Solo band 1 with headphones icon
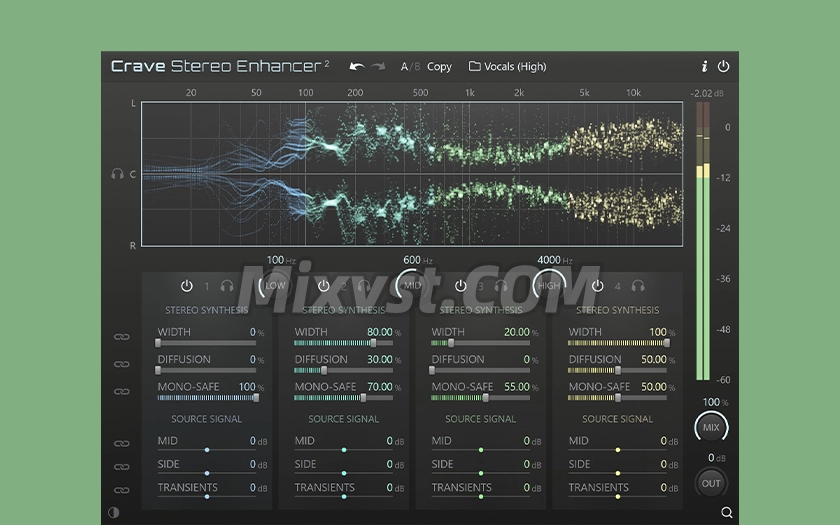 coord(227,286)
